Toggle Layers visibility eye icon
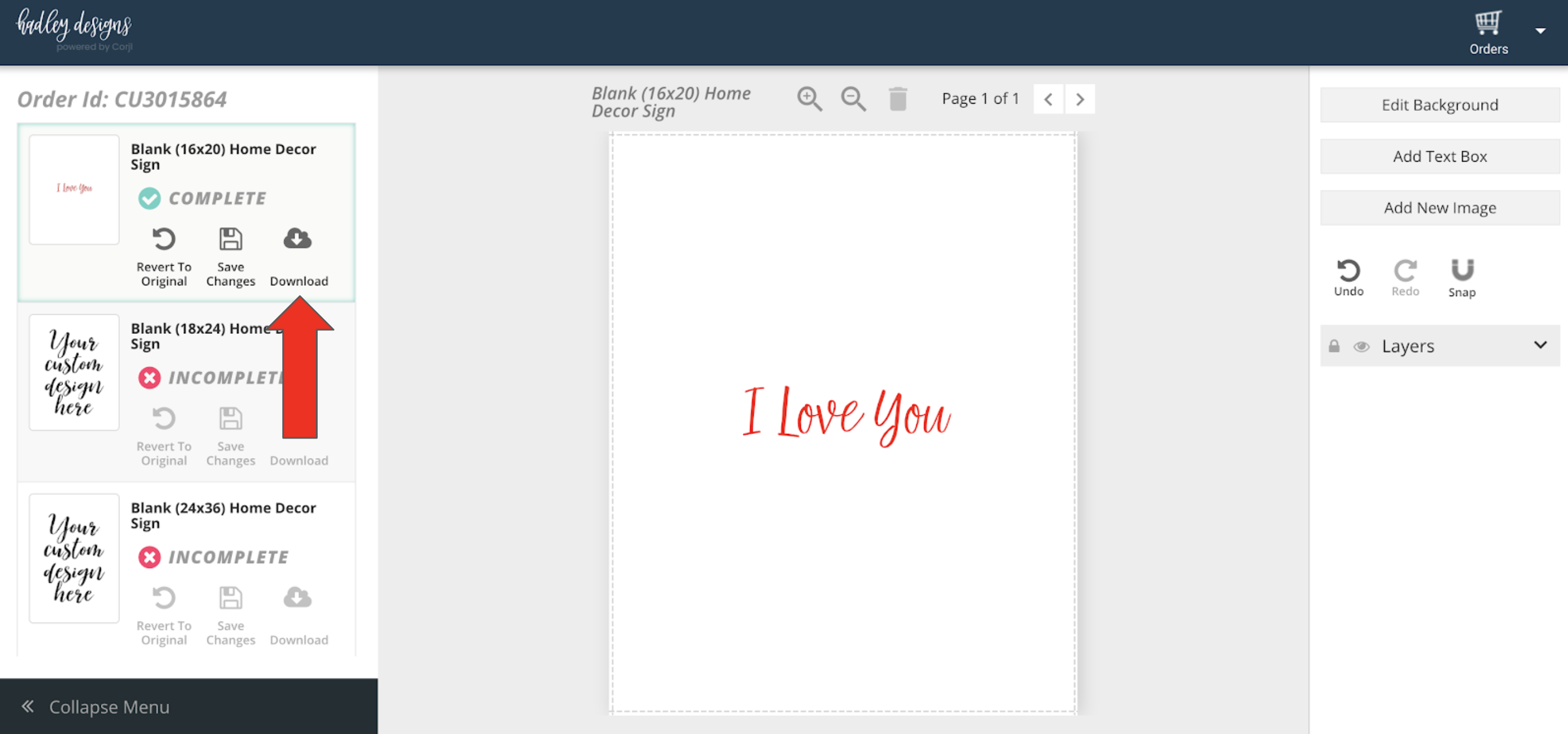 point(1361,346)
